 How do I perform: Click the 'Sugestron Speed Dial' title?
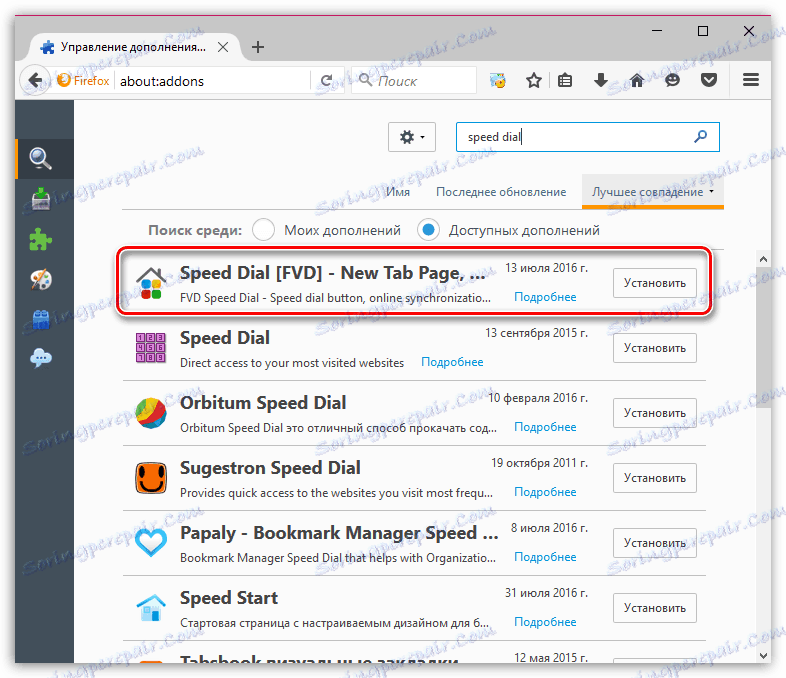click(x=270, y=468)
